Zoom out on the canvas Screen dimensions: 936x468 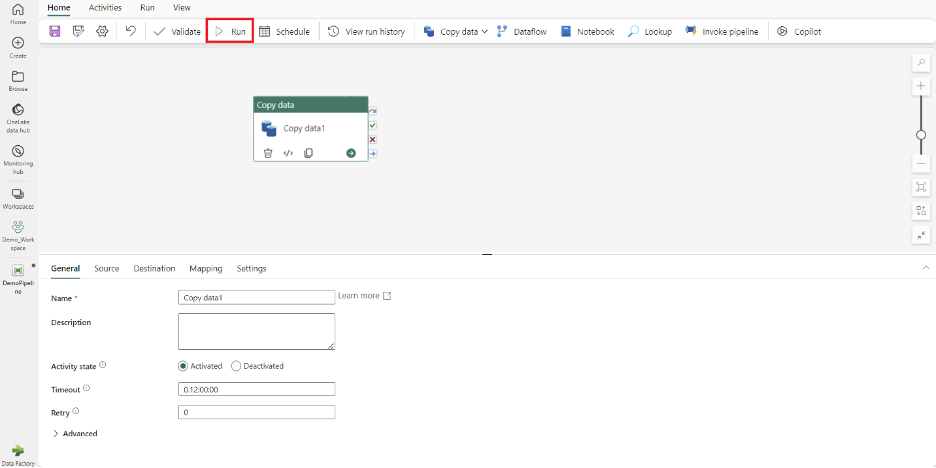921,163
